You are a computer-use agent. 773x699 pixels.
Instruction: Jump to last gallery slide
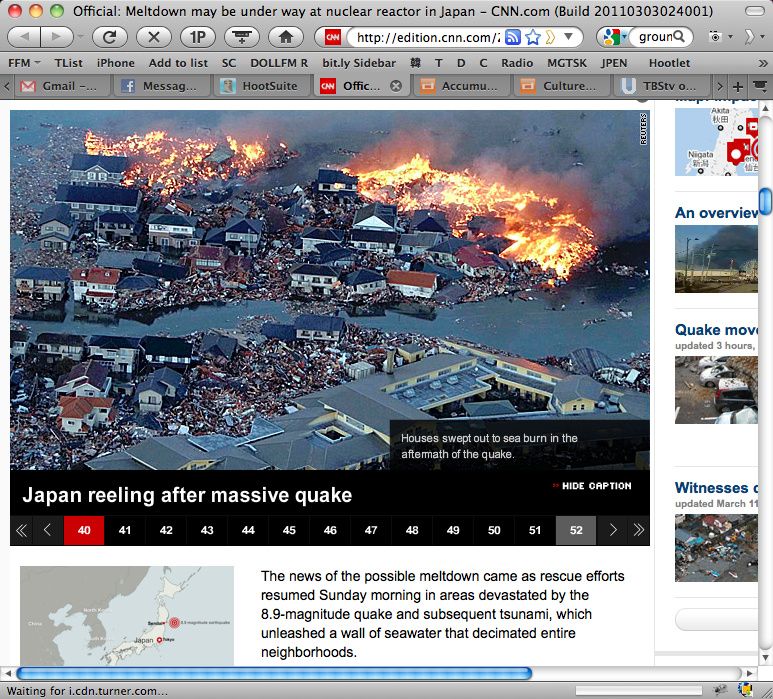pyautogui.click(x=637, y=530)
